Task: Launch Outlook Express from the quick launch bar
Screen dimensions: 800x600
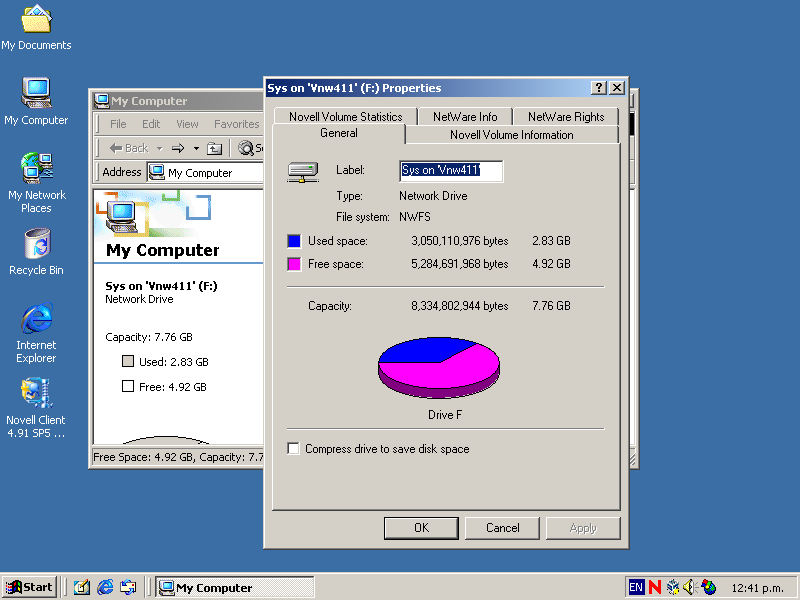Action: click(x=128, y=587)
